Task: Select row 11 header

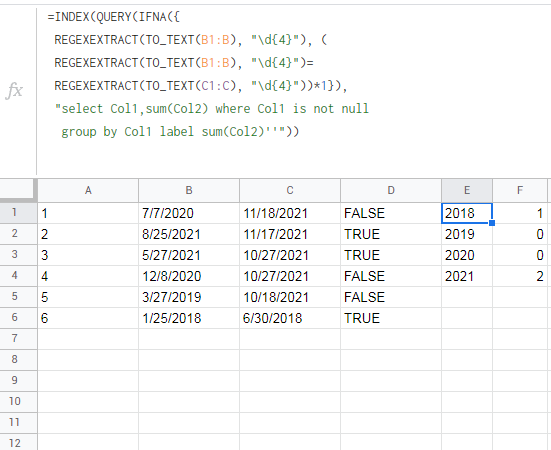Action: click(18, 423)
